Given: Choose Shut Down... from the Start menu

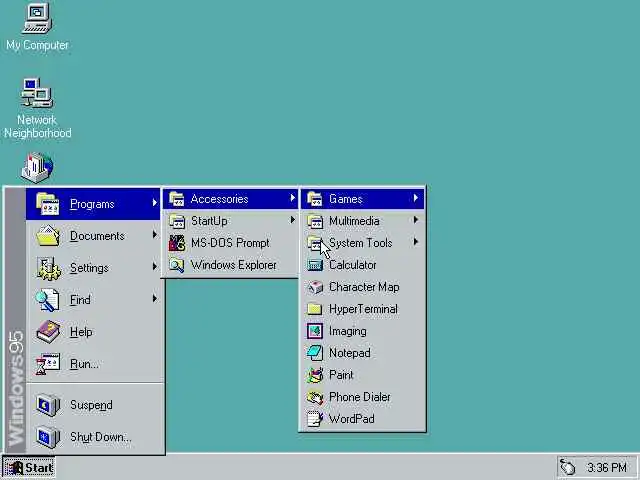Looking at the screenshot, I should tap(93, 437).
